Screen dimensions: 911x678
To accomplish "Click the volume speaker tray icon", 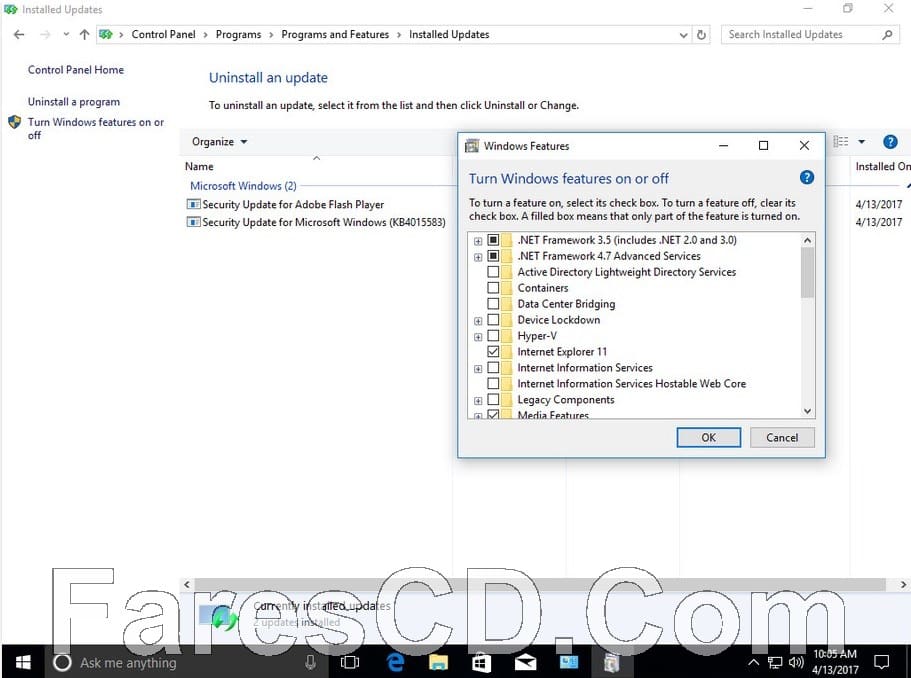I will 796,662.
